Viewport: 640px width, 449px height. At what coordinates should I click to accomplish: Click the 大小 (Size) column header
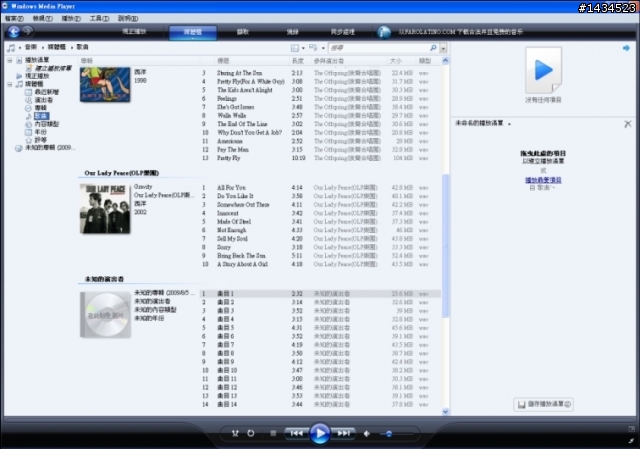click(396, 61)
